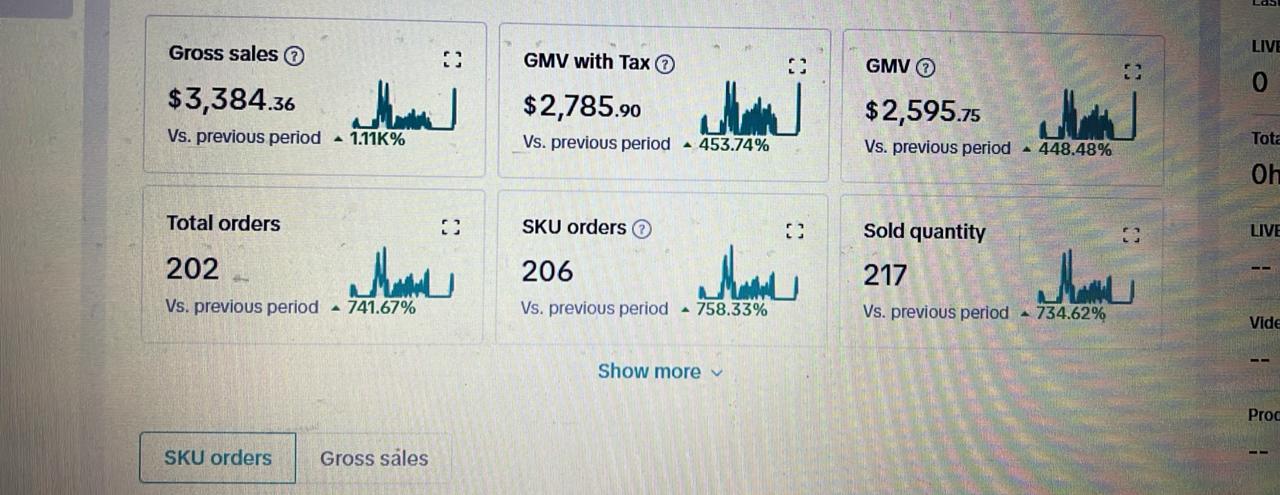Click the expand icon on SKU orders card
1280x495 pixels.
click(795, 231)
